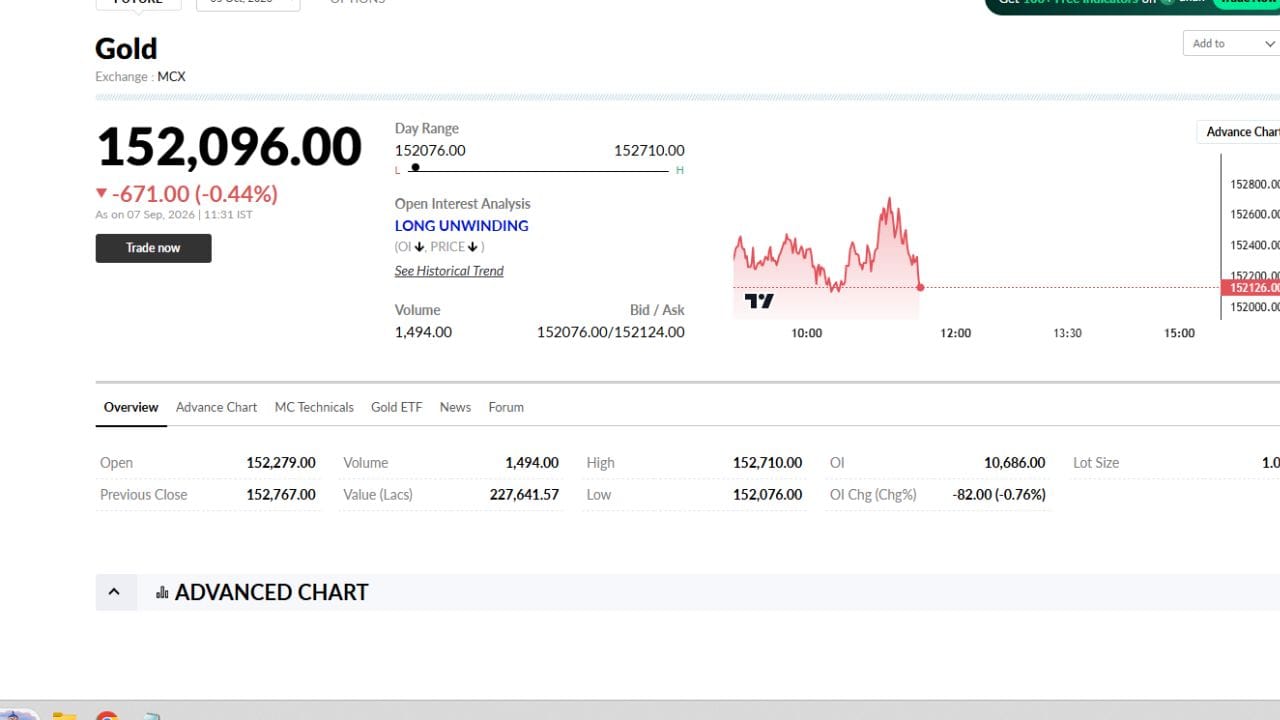
Task: Click the LONG UNWINDING label
Action: tap(462, 226)
